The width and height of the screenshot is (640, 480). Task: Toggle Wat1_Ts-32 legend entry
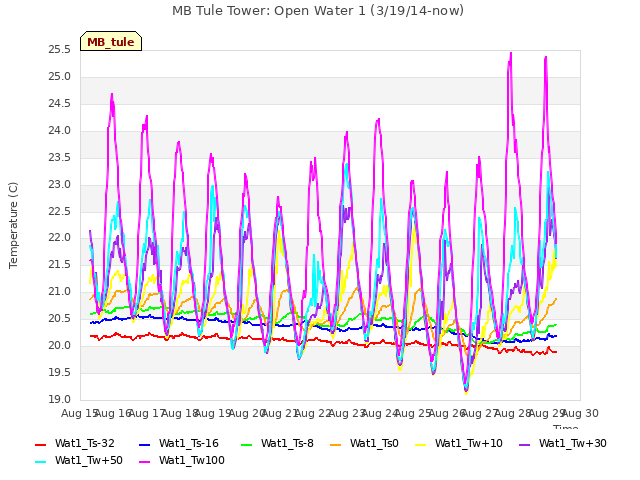75,443
